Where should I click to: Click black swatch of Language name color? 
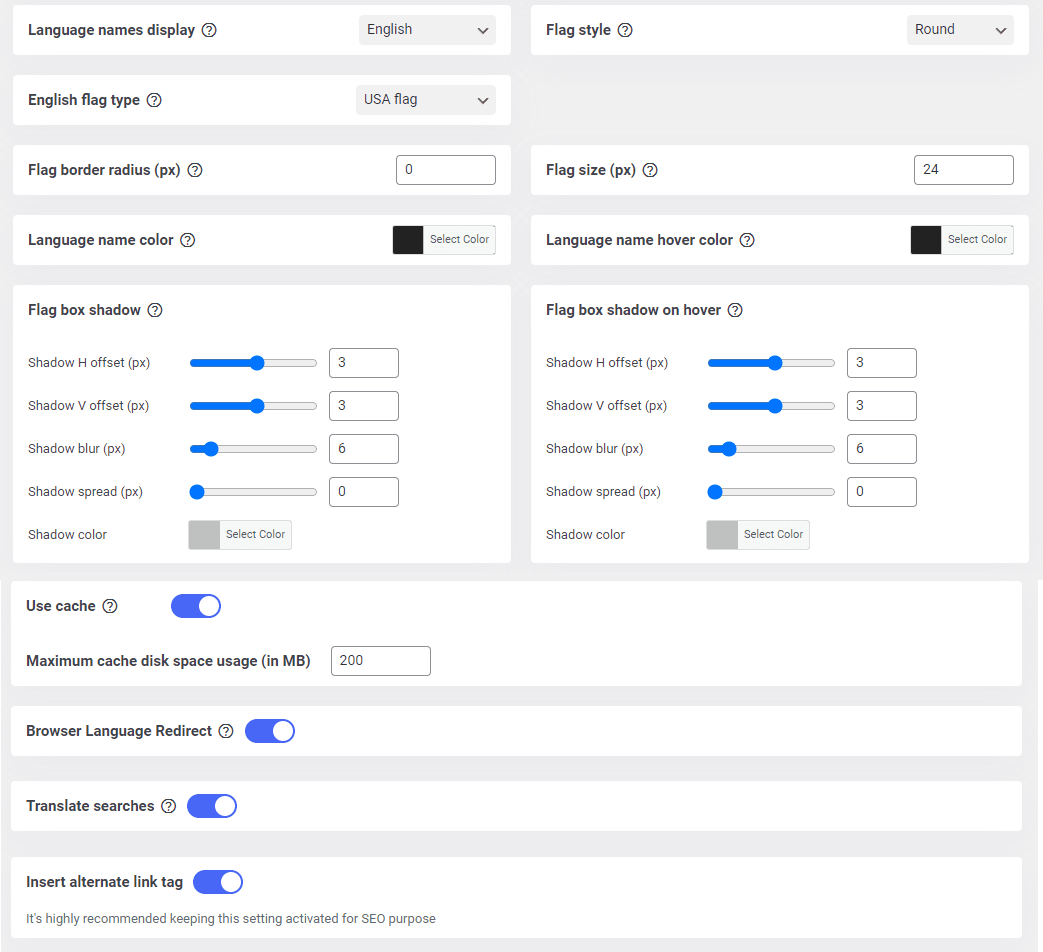(x=408, y=239)
